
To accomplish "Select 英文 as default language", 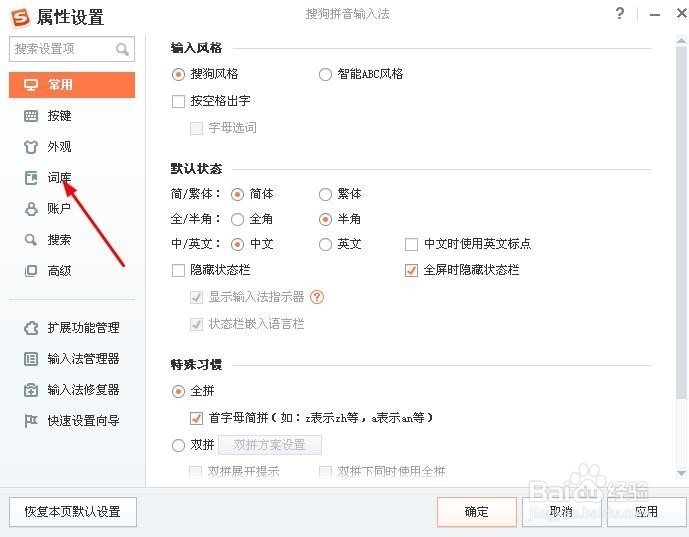I will click(325, 244).
